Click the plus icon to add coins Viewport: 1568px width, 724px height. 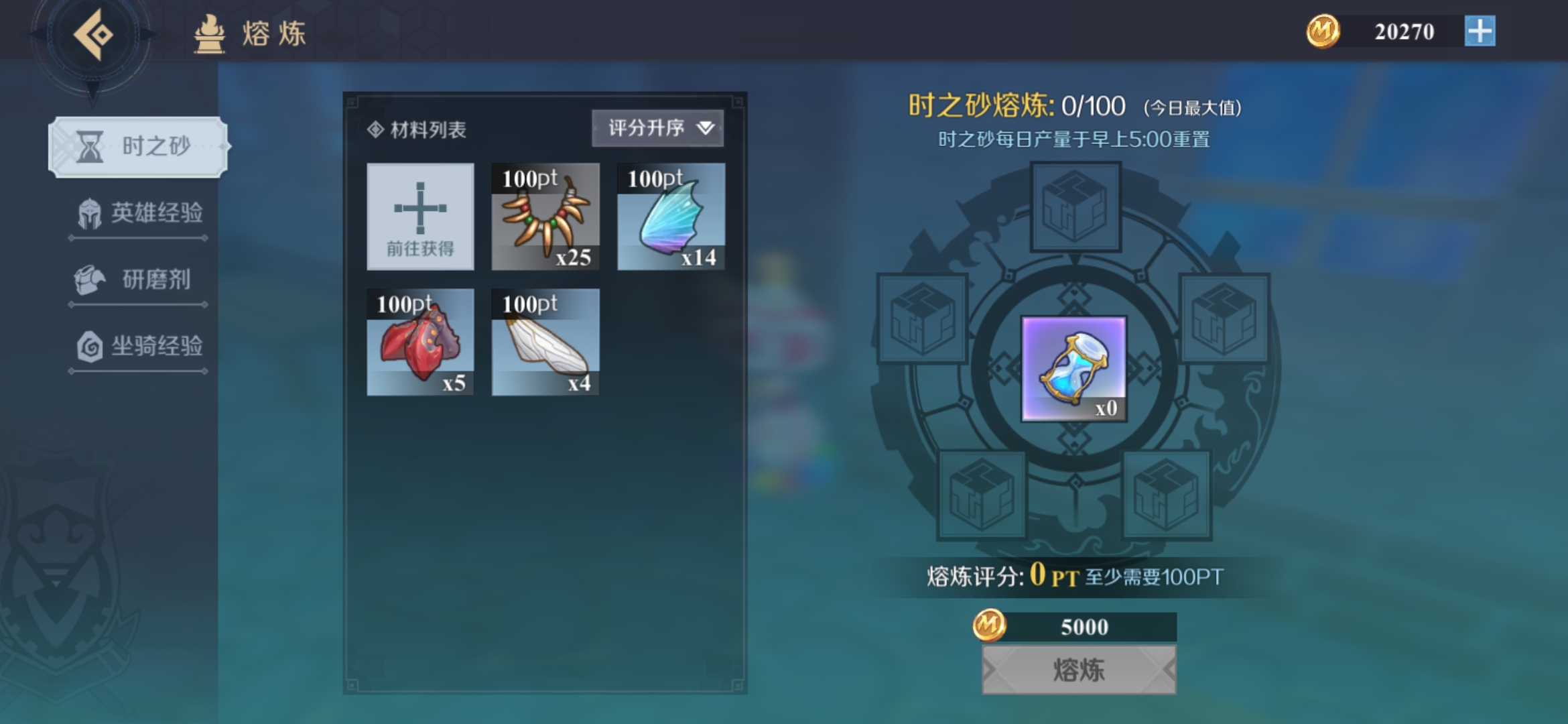[1480, 32]
